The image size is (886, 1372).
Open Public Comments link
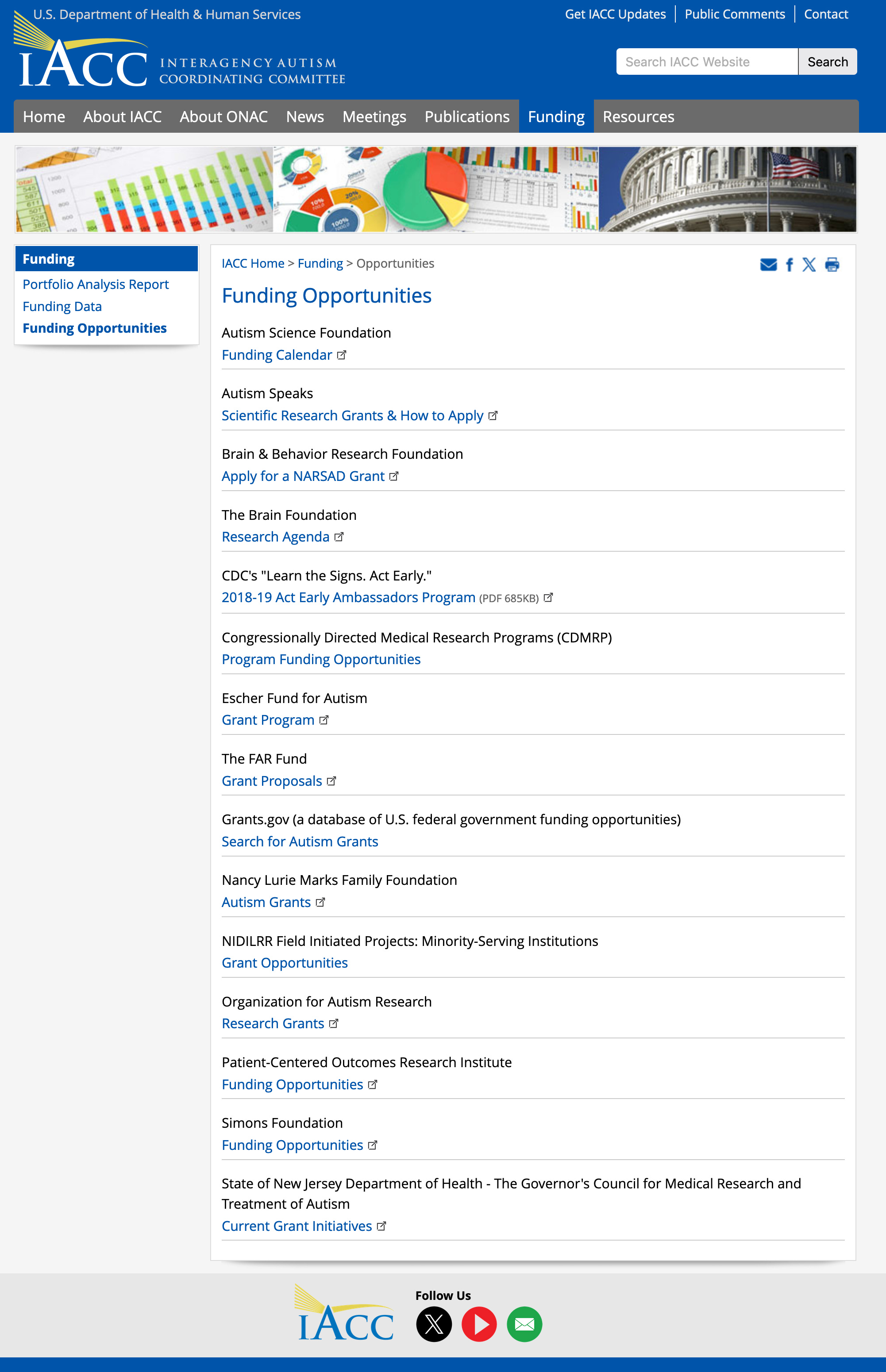pos(735,14)
